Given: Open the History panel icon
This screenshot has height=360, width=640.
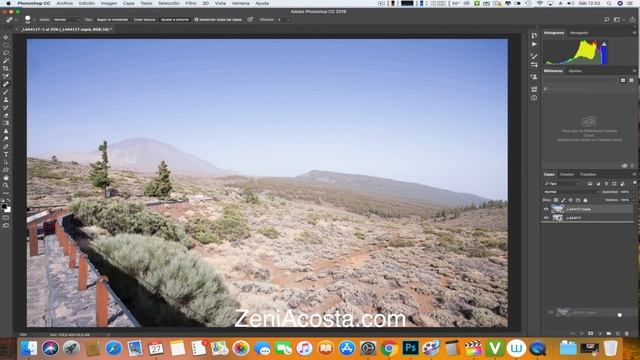Looking at the screenshot, I should pyautogui.click(x=534, y=36).
